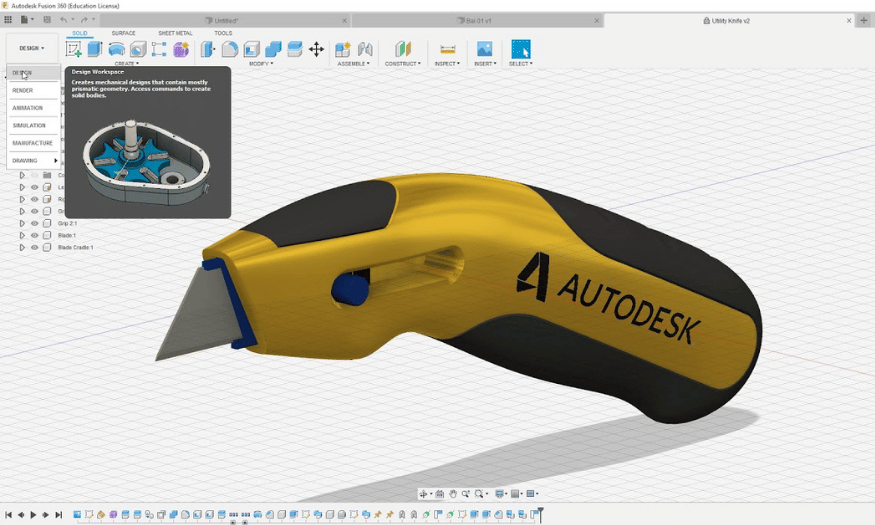The width and height of the screenshot is (875, 525).
Task: Click the Measure ruler icon
Action: coord(448,49)
